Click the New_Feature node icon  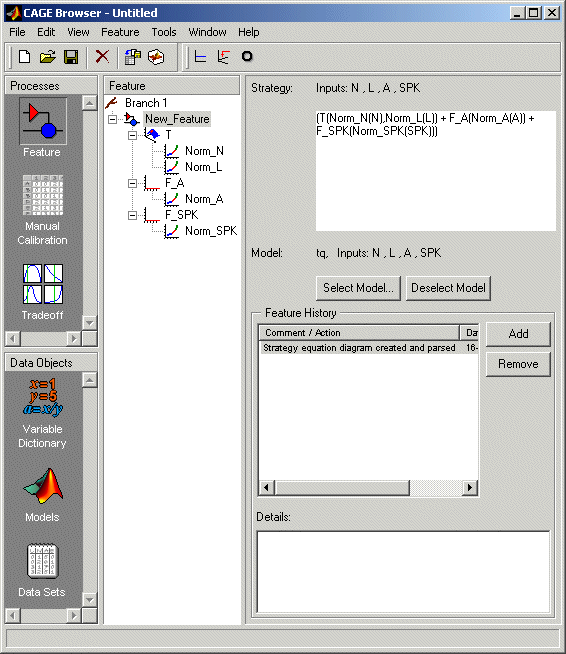pyautogui.click(x=132, y=119)
